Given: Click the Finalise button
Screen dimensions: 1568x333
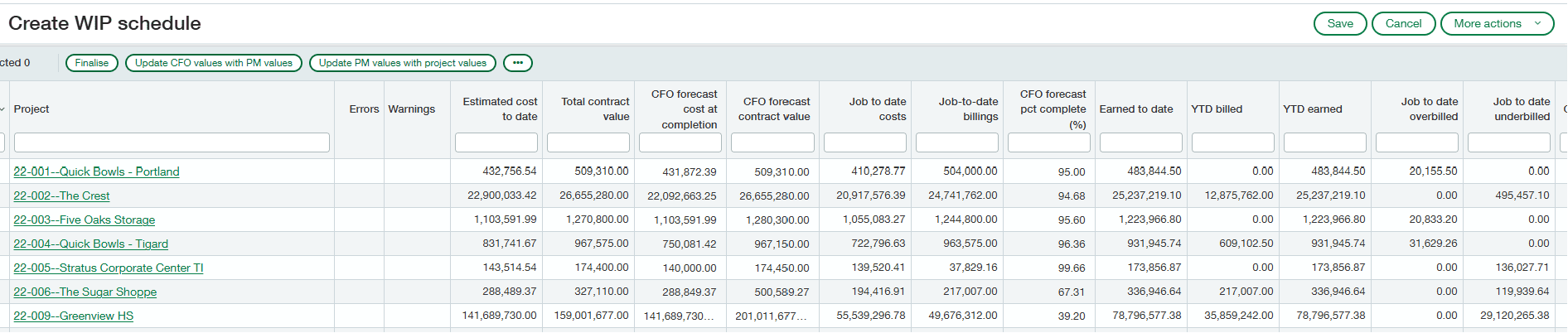Looking at the screenshot, I should pyautogui.click(x=92, y=63).
